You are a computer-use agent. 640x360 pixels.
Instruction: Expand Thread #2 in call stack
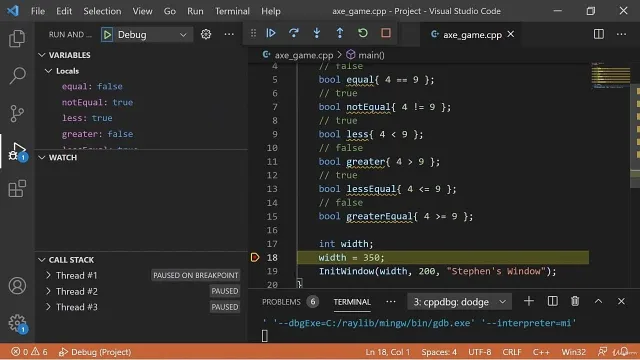point(48,291)
